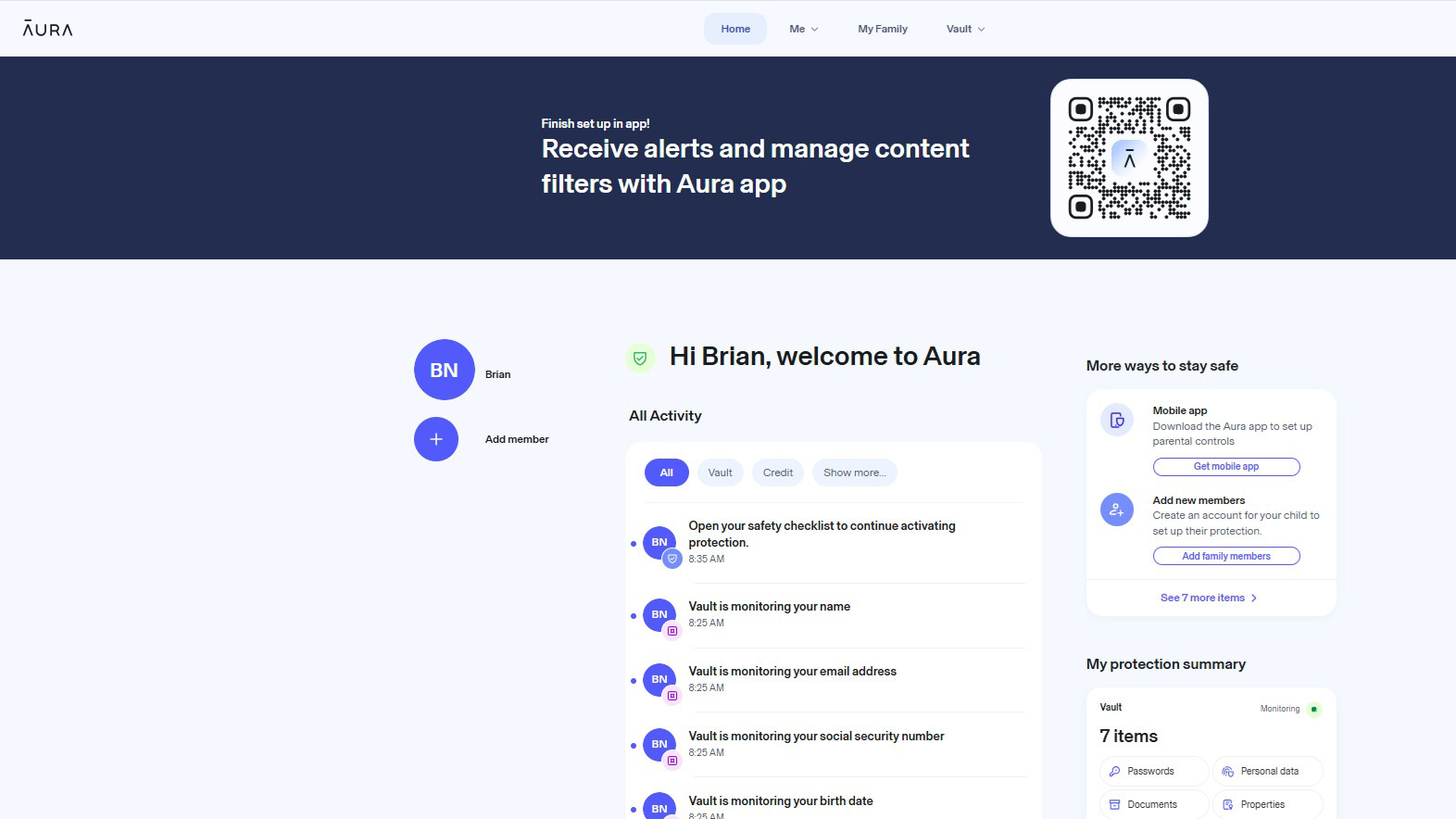Screen dimensions: 1456x819
Task: Click the Add member label
Action: pos(517,439)
